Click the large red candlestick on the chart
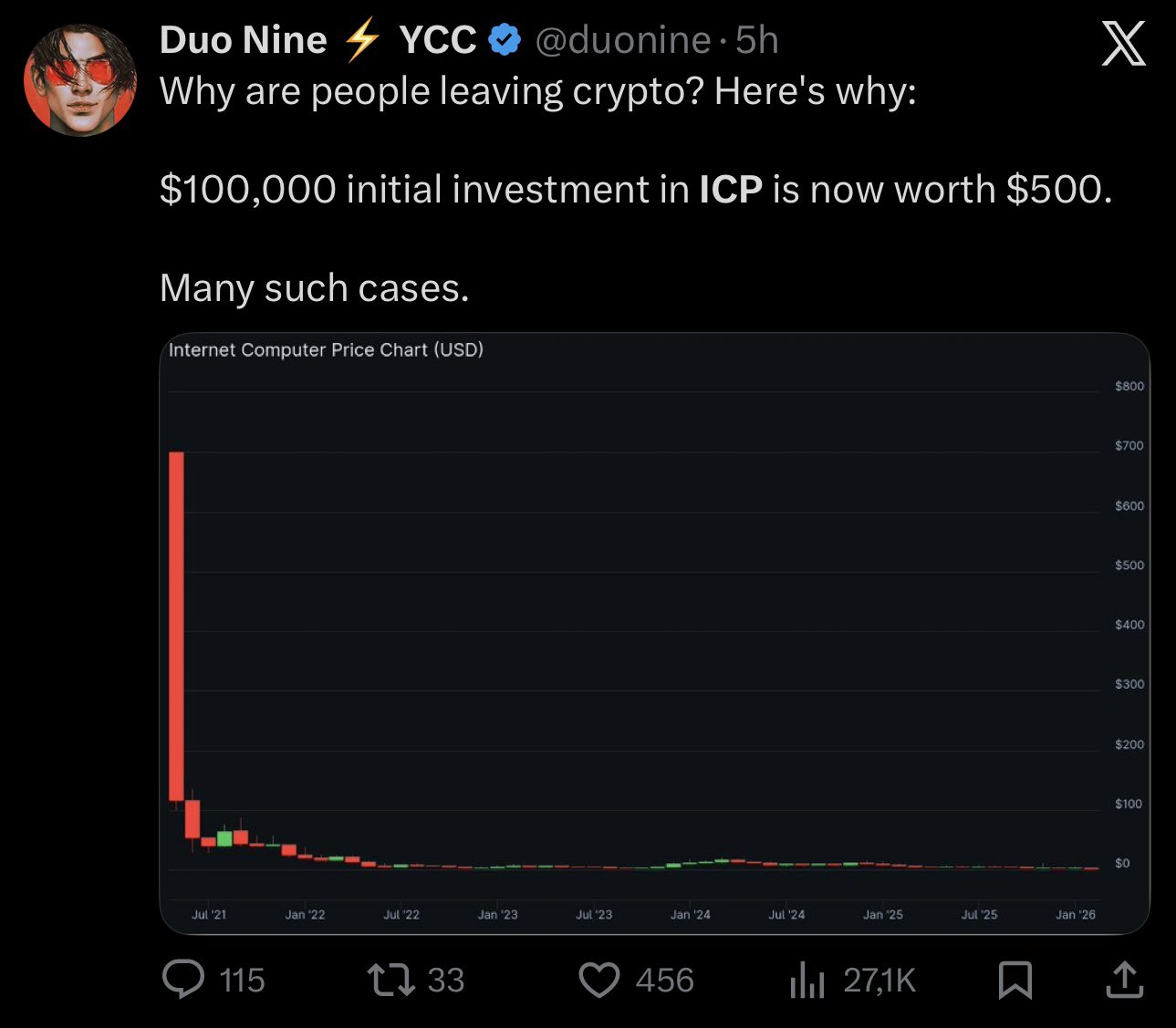 tap(176, 626)
